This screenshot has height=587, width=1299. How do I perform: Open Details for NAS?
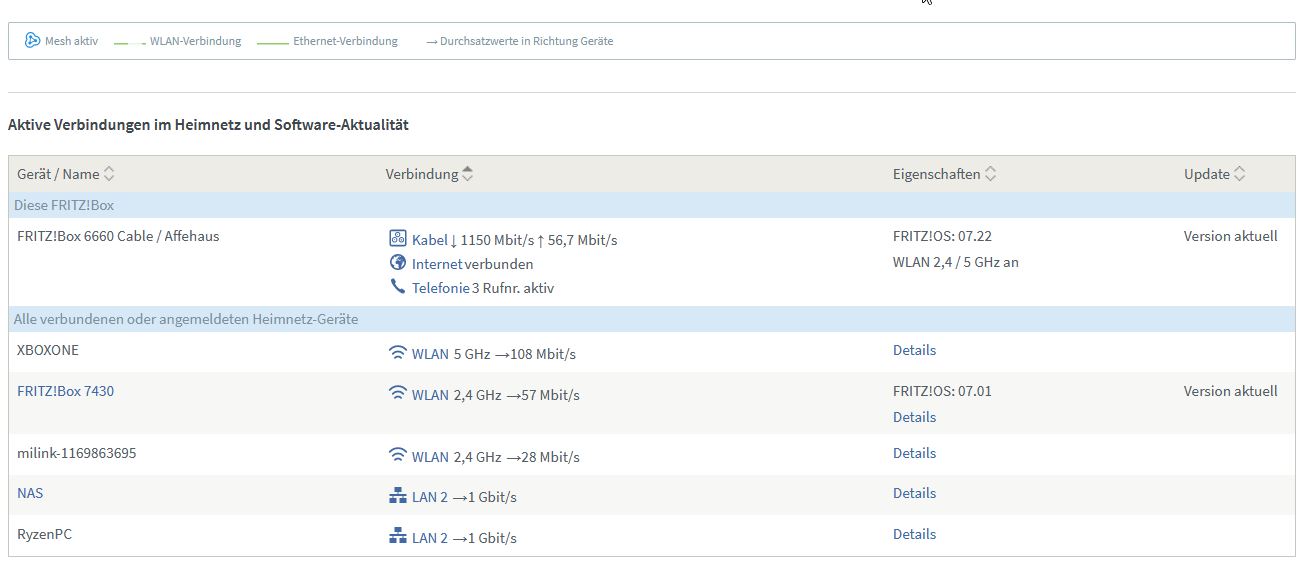914,493
